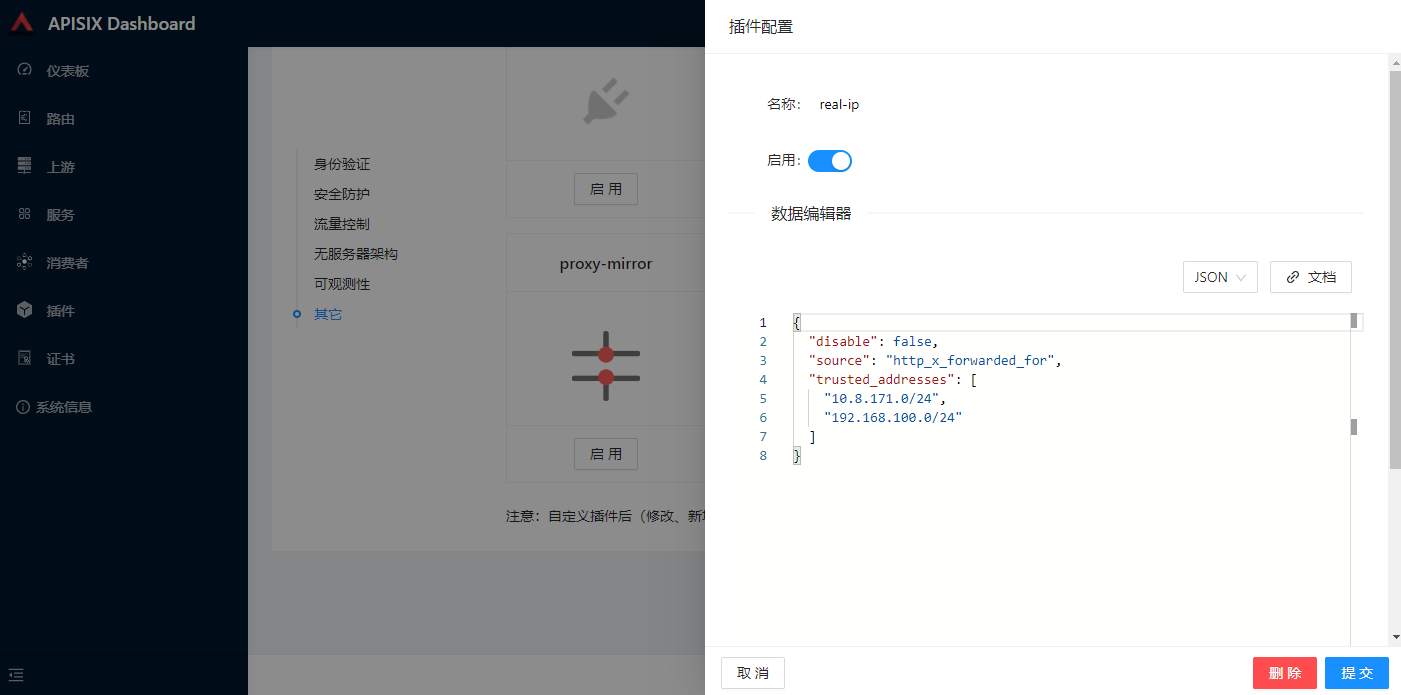Click the dashboard gauge icon beside 仪表板
This screenshot has width=1401, height=695.
[x=25, y=70]
